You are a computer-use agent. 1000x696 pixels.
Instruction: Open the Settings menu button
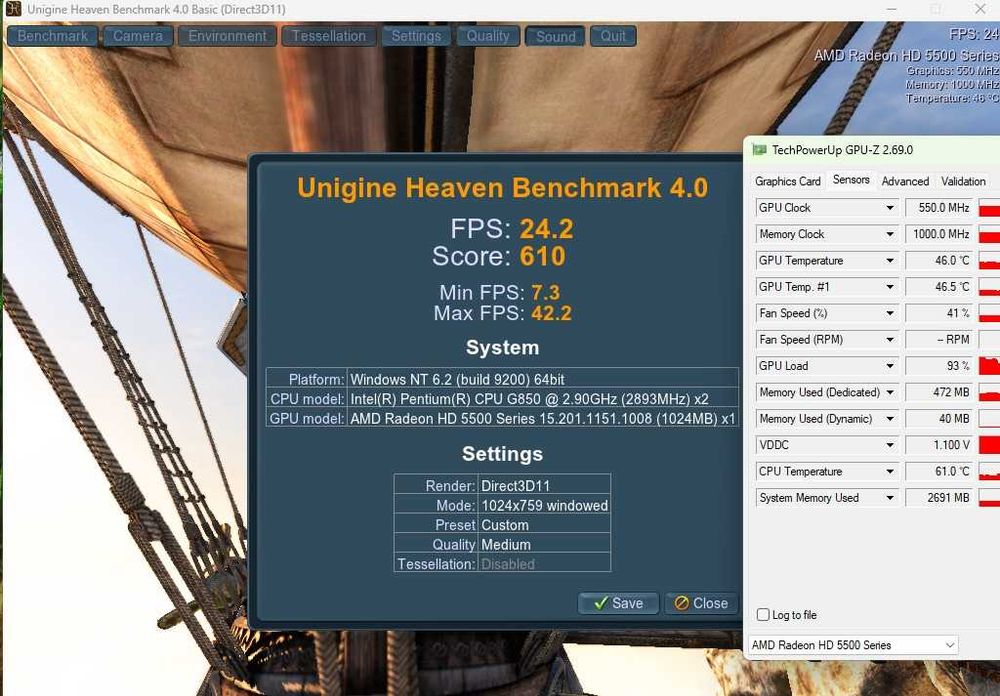pos(416,36)
